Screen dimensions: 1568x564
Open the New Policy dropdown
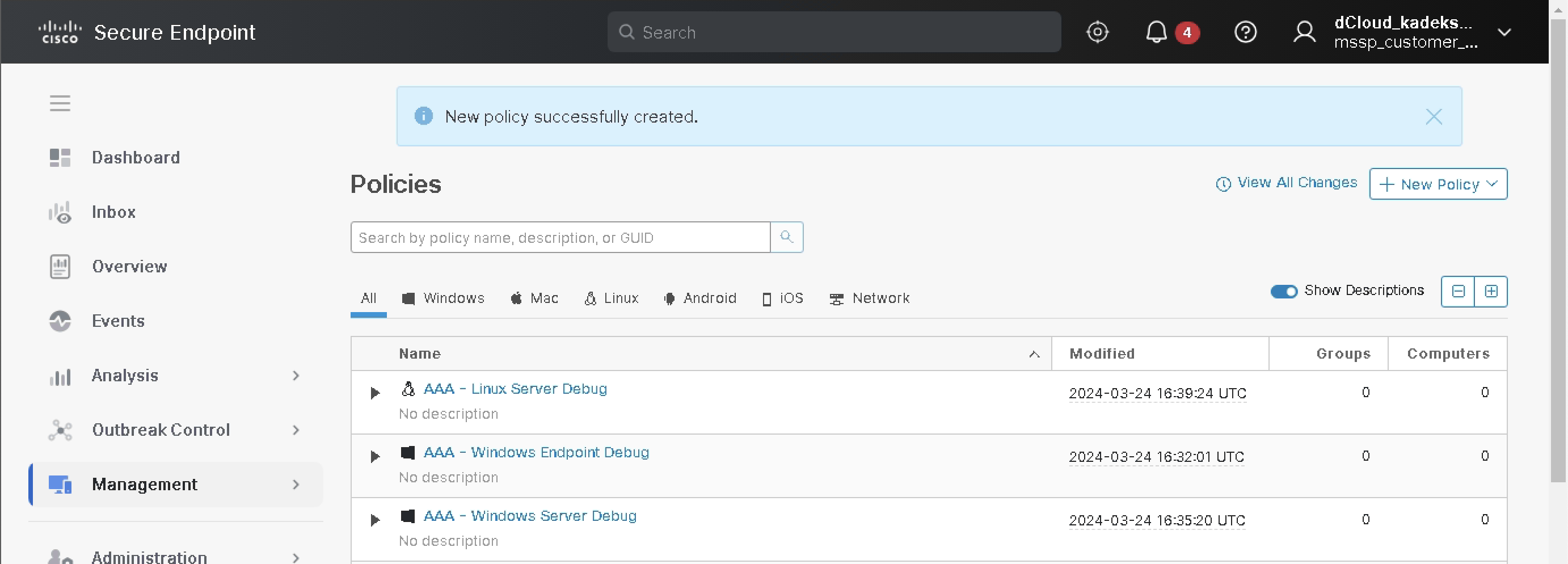click(1438, 184)
